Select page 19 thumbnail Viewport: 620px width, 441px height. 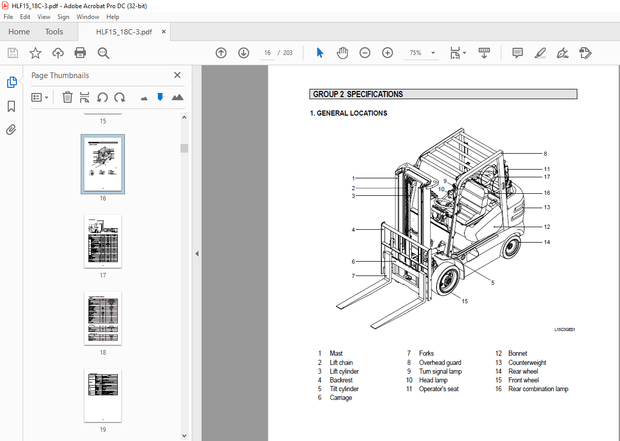103,396
